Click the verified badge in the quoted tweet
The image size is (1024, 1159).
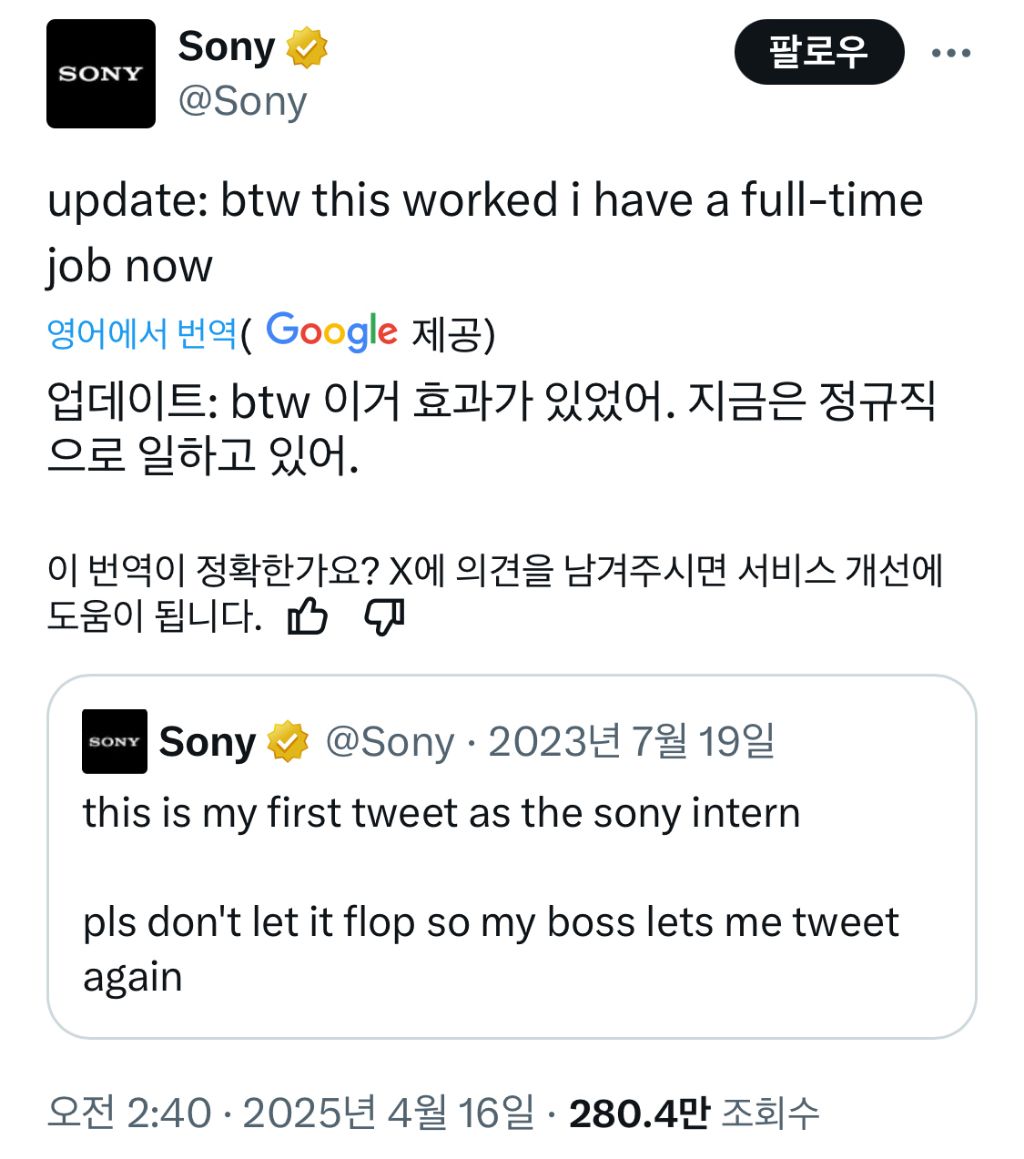pos(288,742)
